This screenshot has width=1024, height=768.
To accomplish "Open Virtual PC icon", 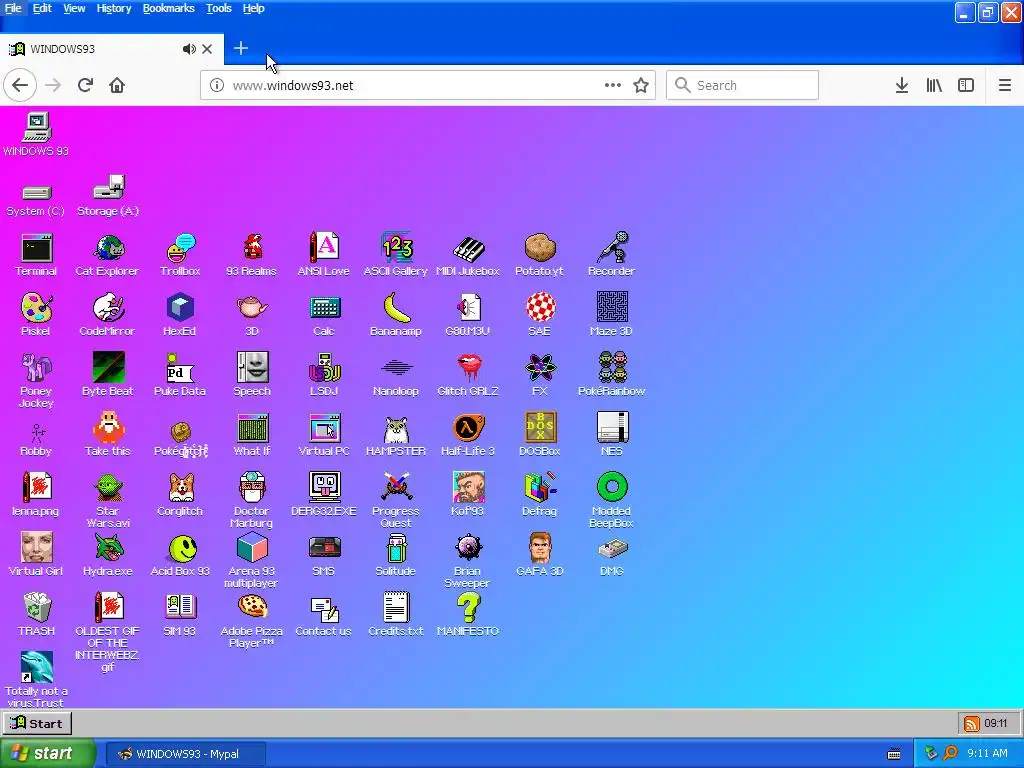I will coord(324,436).
